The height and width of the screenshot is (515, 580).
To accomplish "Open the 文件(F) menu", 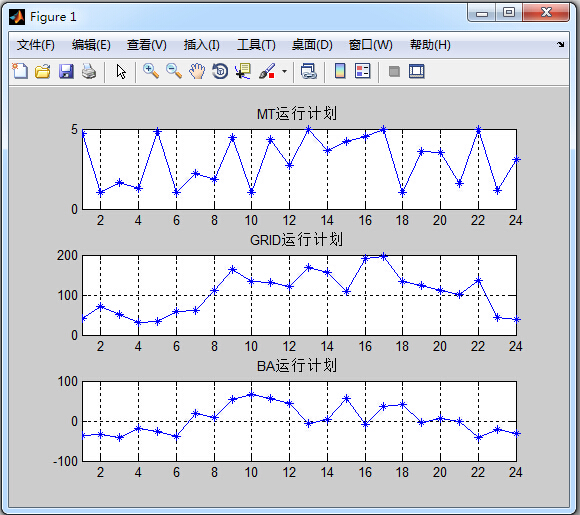I will pyautogui.click(x=36, y=45).
